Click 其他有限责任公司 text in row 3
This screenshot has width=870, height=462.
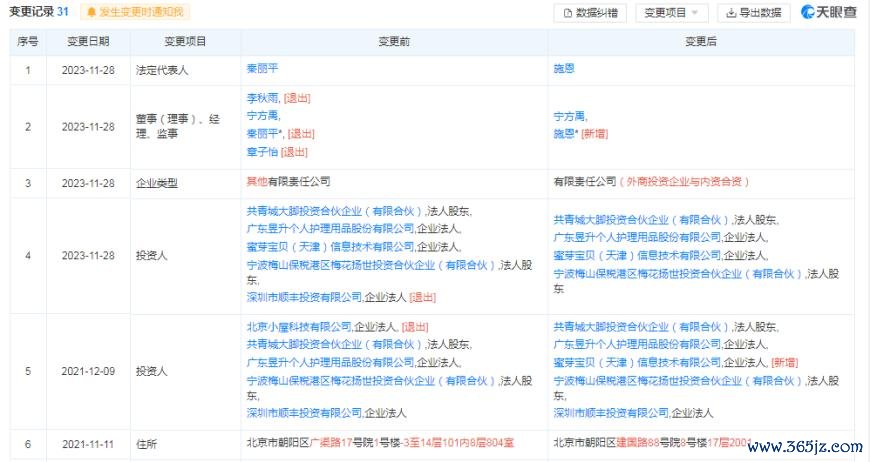(x=289, y=182)
